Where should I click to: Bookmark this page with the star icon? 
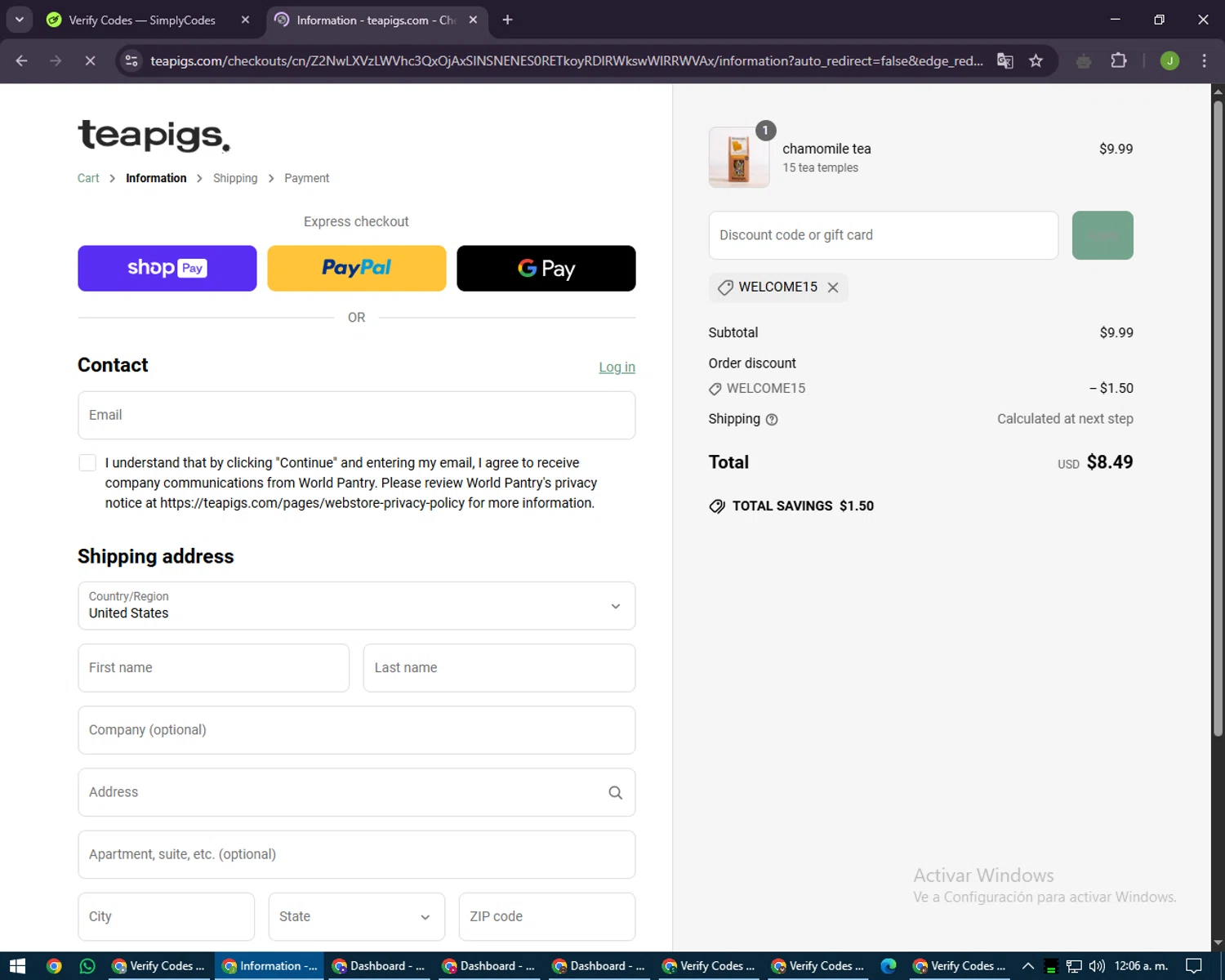pos(1036,60)
